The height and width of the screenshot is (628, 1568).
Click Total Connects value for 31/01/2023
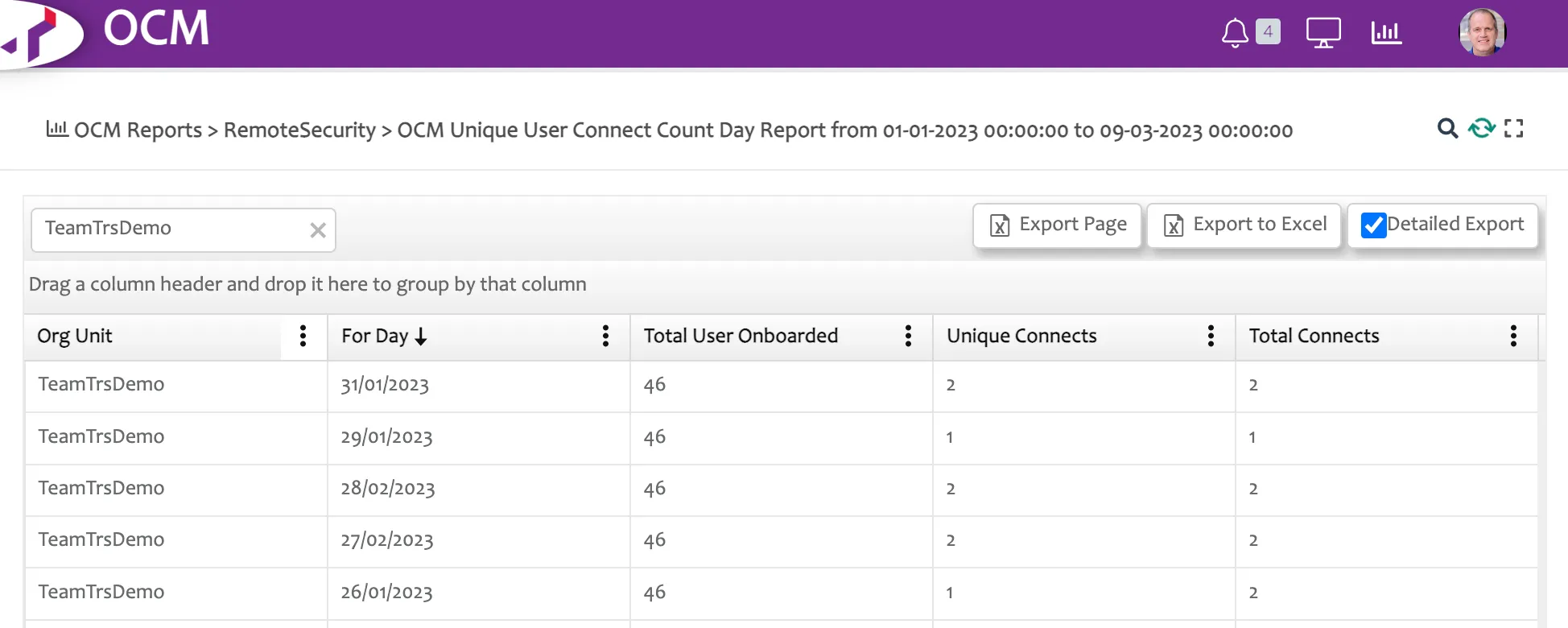click(1253, 385)
